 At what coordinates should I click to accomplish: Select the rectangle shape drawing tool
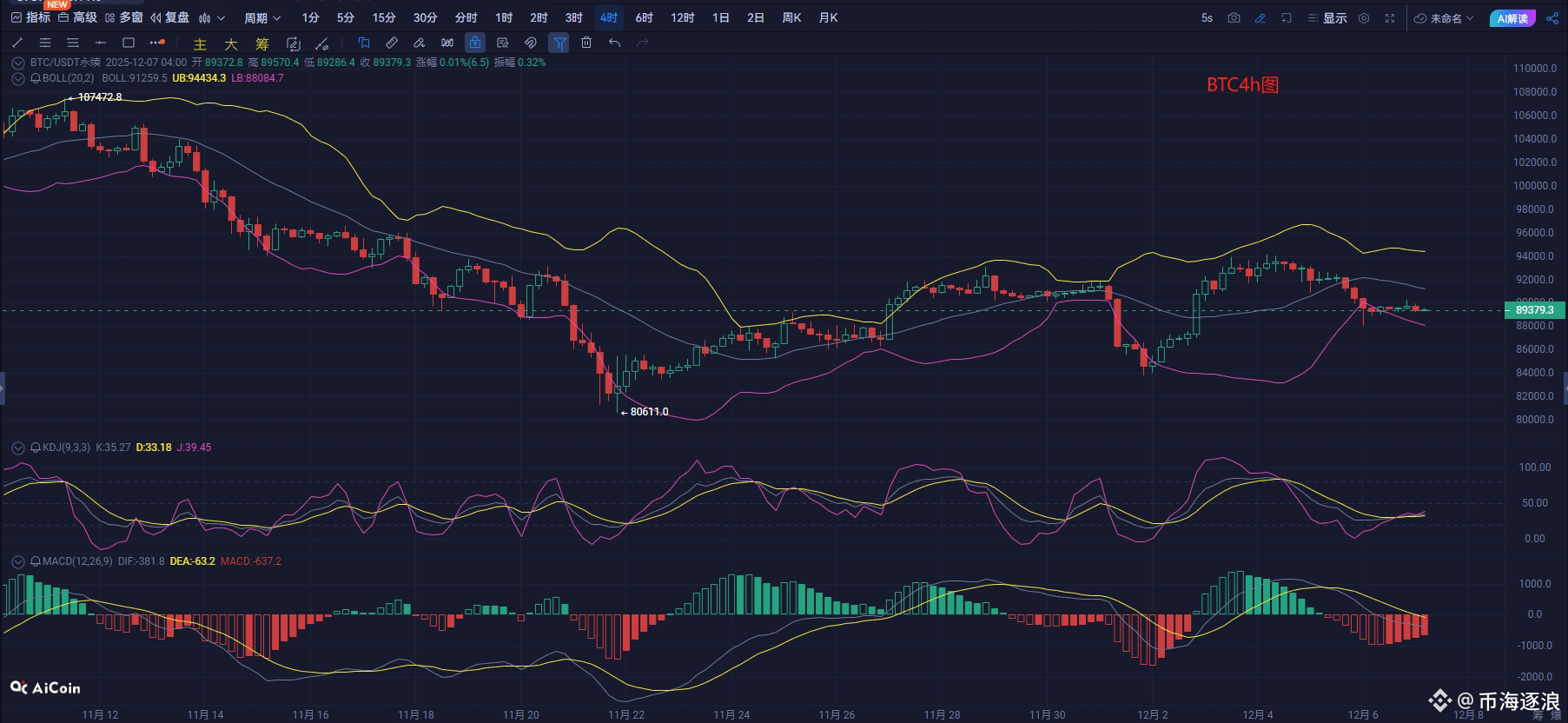[x=129, y=43]
